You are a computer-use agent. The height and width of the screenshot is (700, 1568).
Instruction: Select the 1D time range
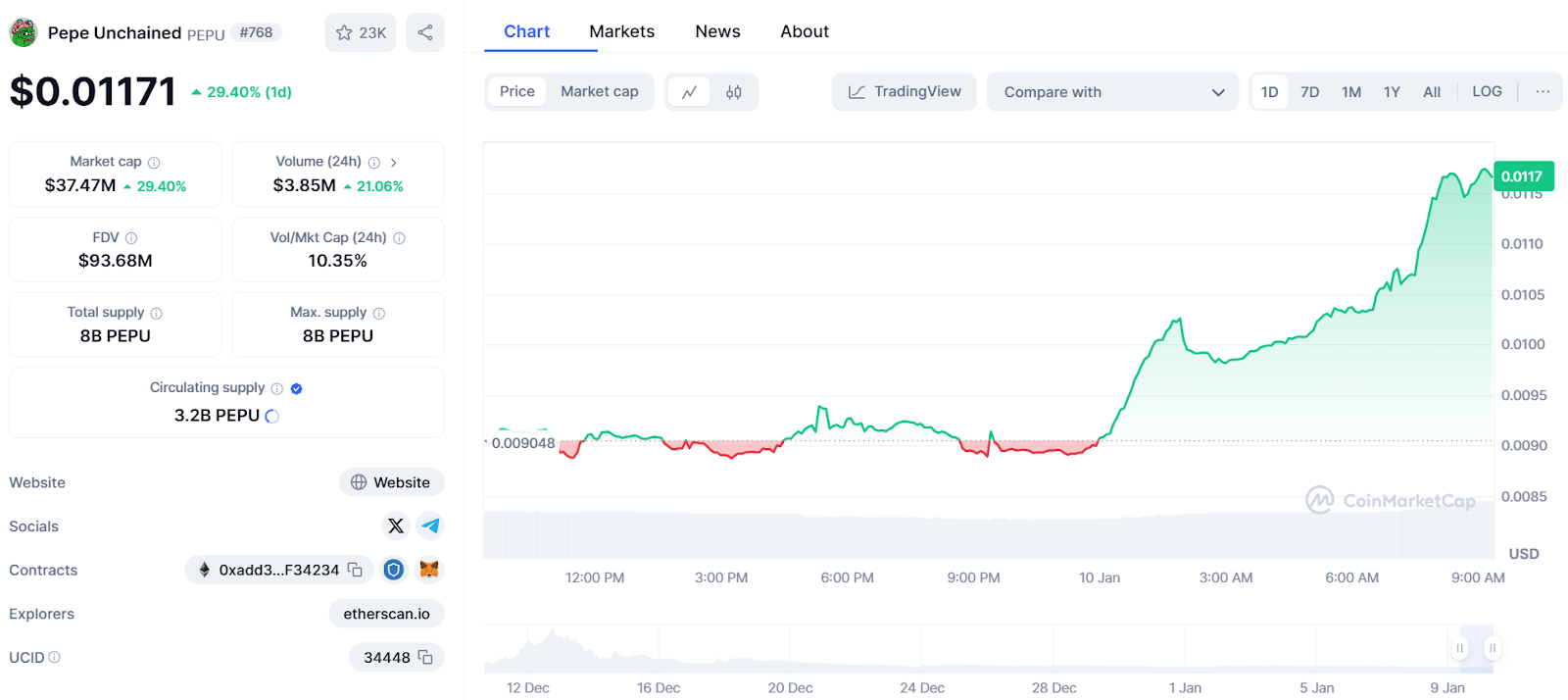coord(1270,92)
